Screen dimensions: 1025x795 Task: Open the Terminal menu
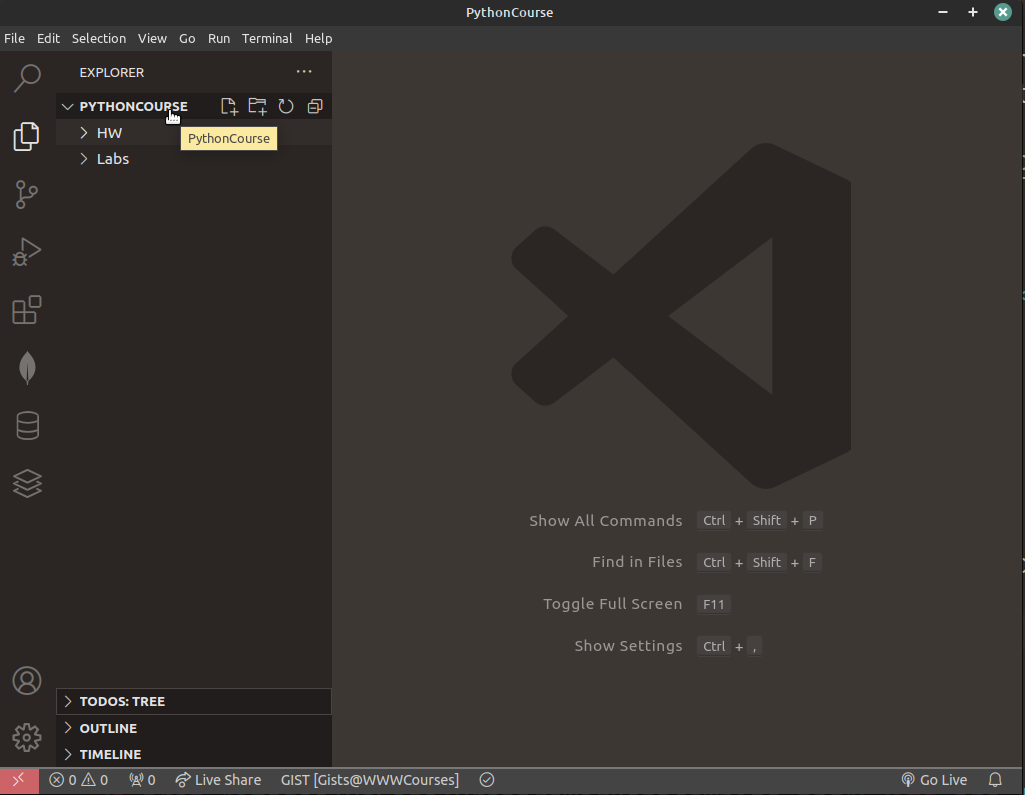click(x=267, y=39)
